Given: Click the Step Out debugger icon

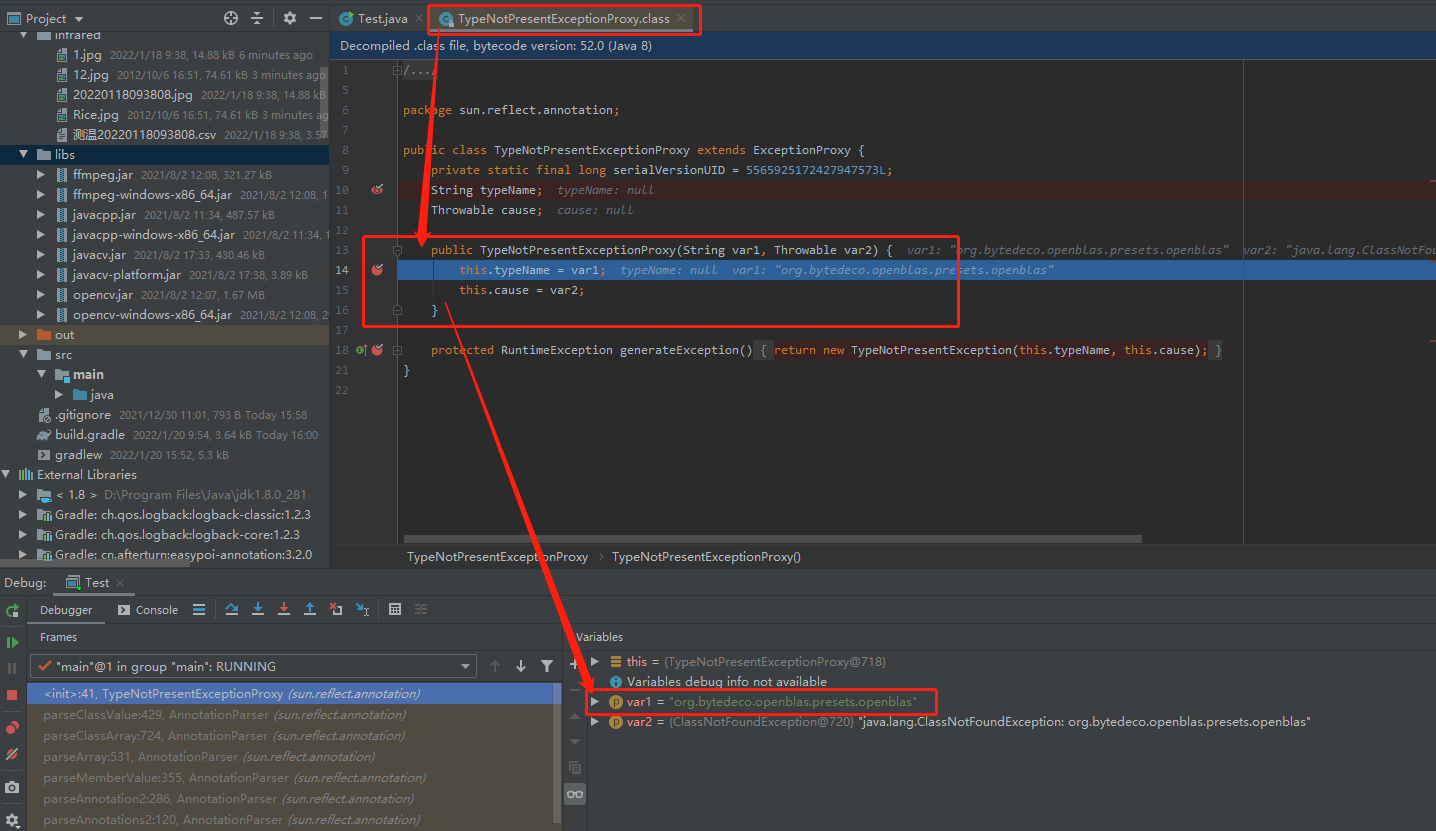Looking at the screenshot, I should [x=310, y=609].
